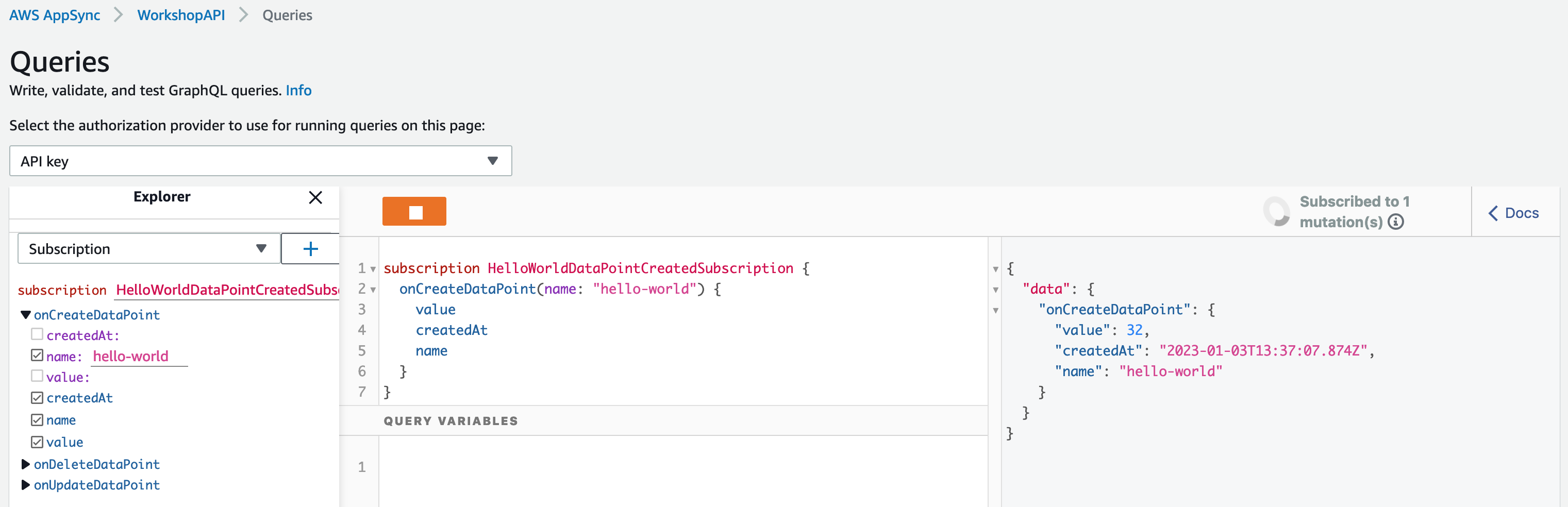Expand the onDeleteDataPoint tree node
Image resolution: width=1568 pixels, height=507 pixels.
(x=26, y=464)
